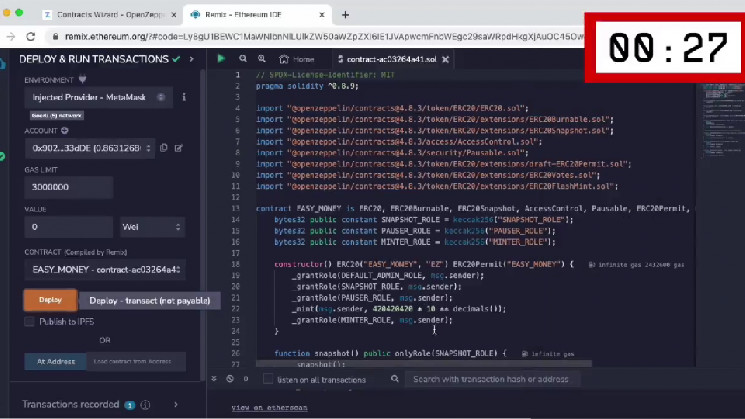This screenshot has width=745, height=419.
Task: Open the Home tab in editor
Action: click(x=297, y=59)
